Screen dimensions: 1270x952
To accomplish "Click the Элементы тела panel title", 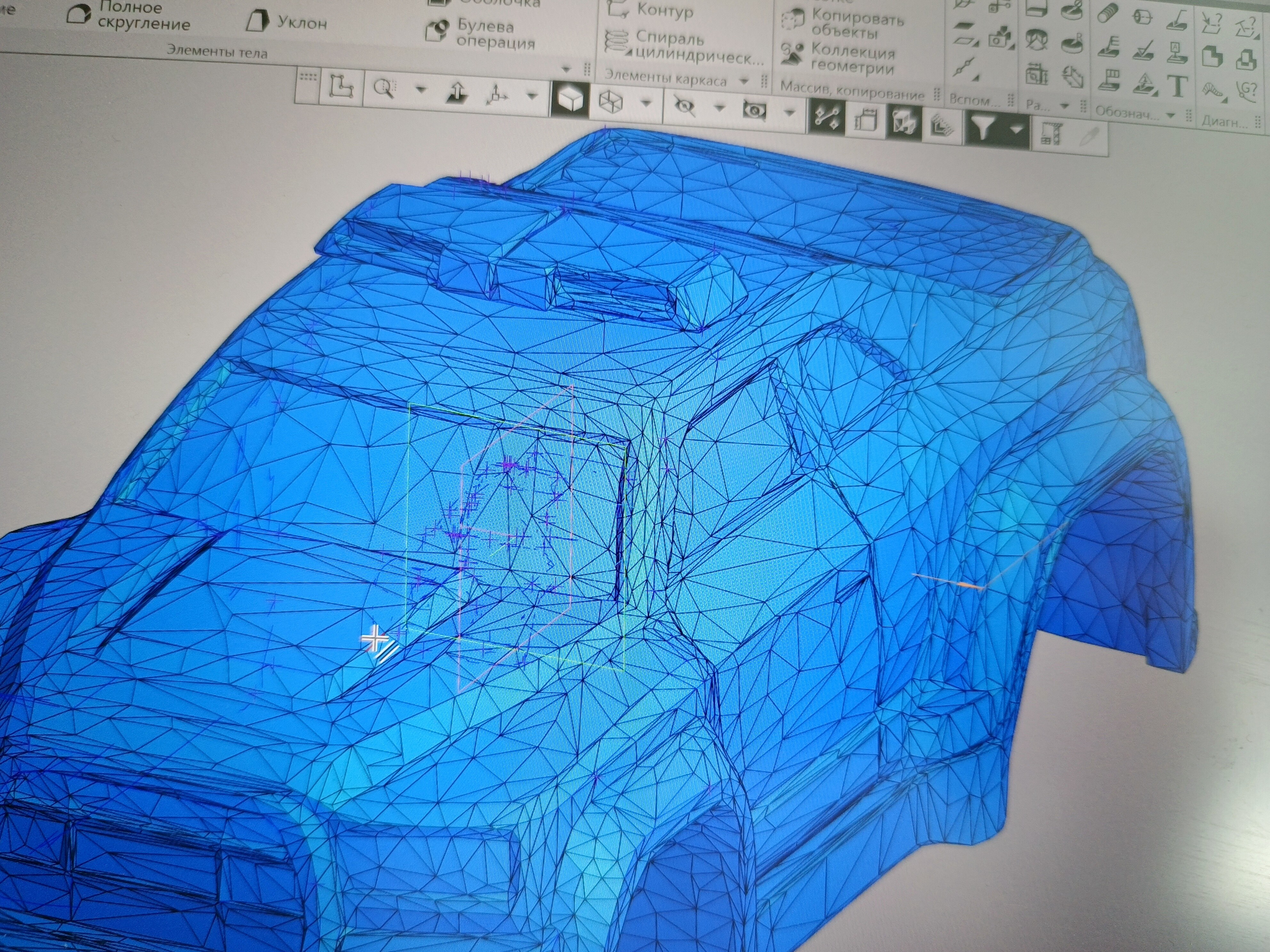I will click(x=217, y=52).
